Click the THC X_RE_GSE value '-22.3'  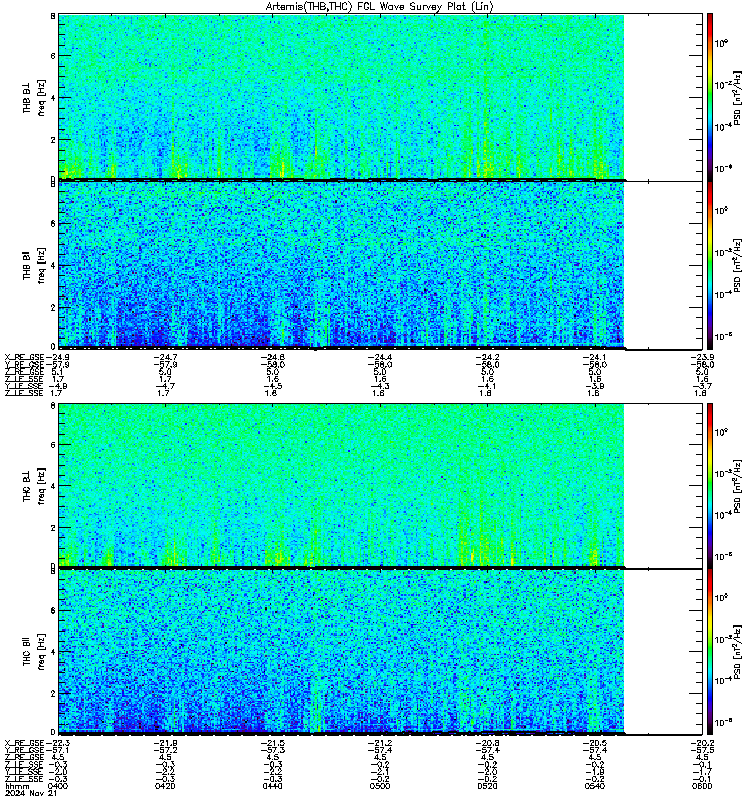click(x=57, y=743)
